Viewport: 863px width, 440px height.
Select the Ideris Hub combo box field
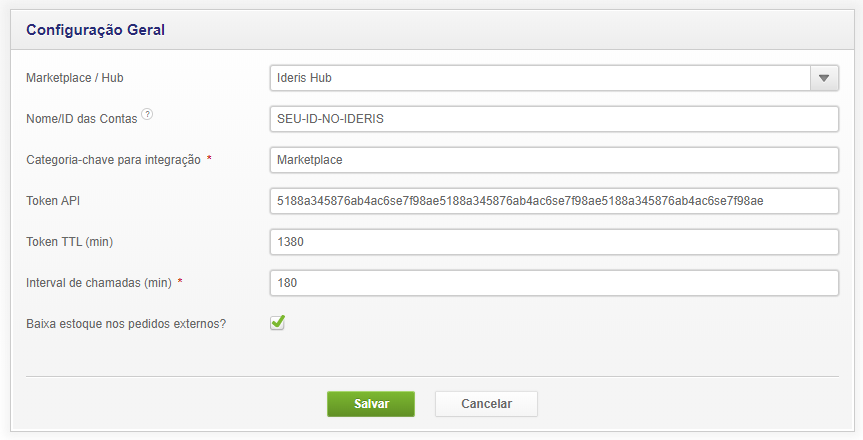click(540, 78)
